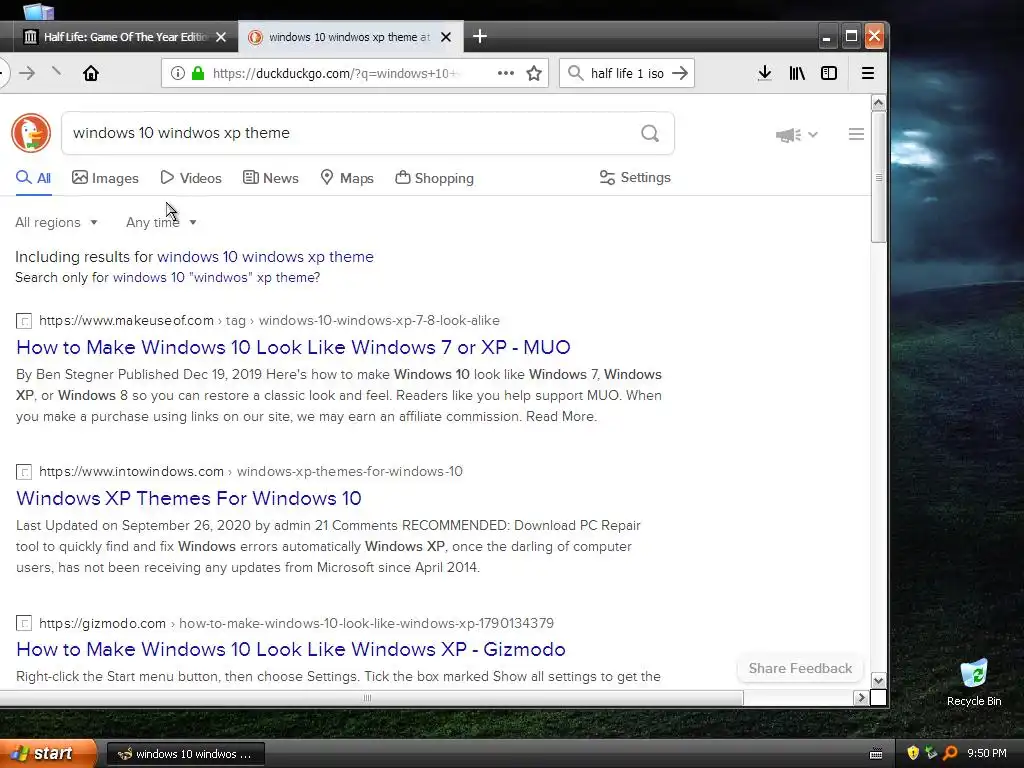This screenshot has width=1024, height=768.
Task: Click gizmodo result favicon
Action: click(24, 623)
